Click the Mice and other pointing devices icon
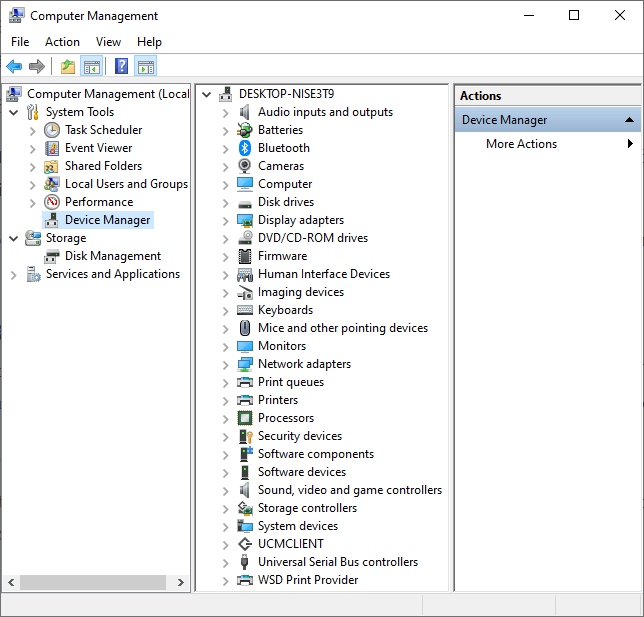This screenshot has height=617, width=644. point(245,328)
